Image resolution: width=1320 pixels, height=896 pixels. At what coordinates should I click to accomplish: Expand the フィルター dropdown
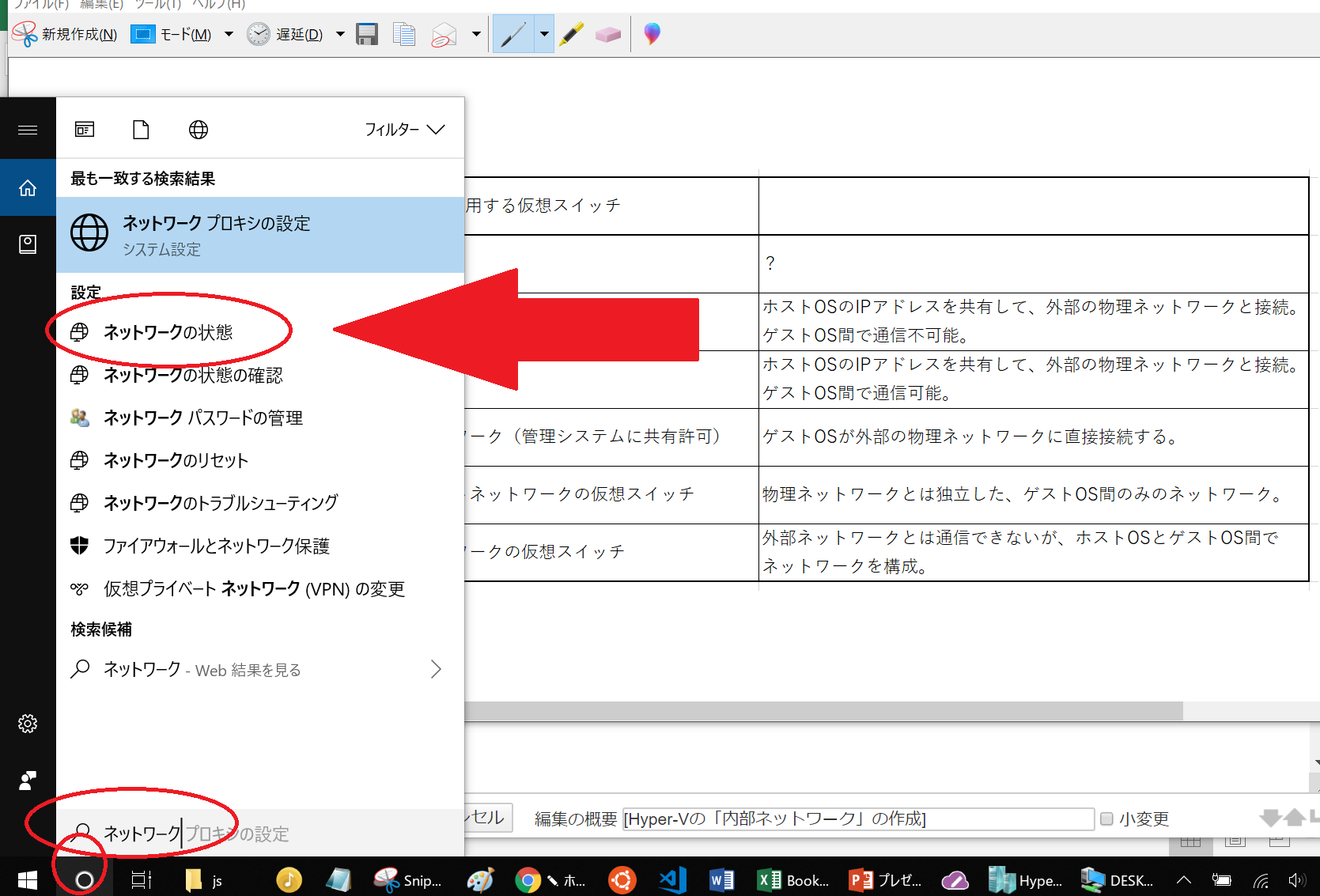pos(404,130)
